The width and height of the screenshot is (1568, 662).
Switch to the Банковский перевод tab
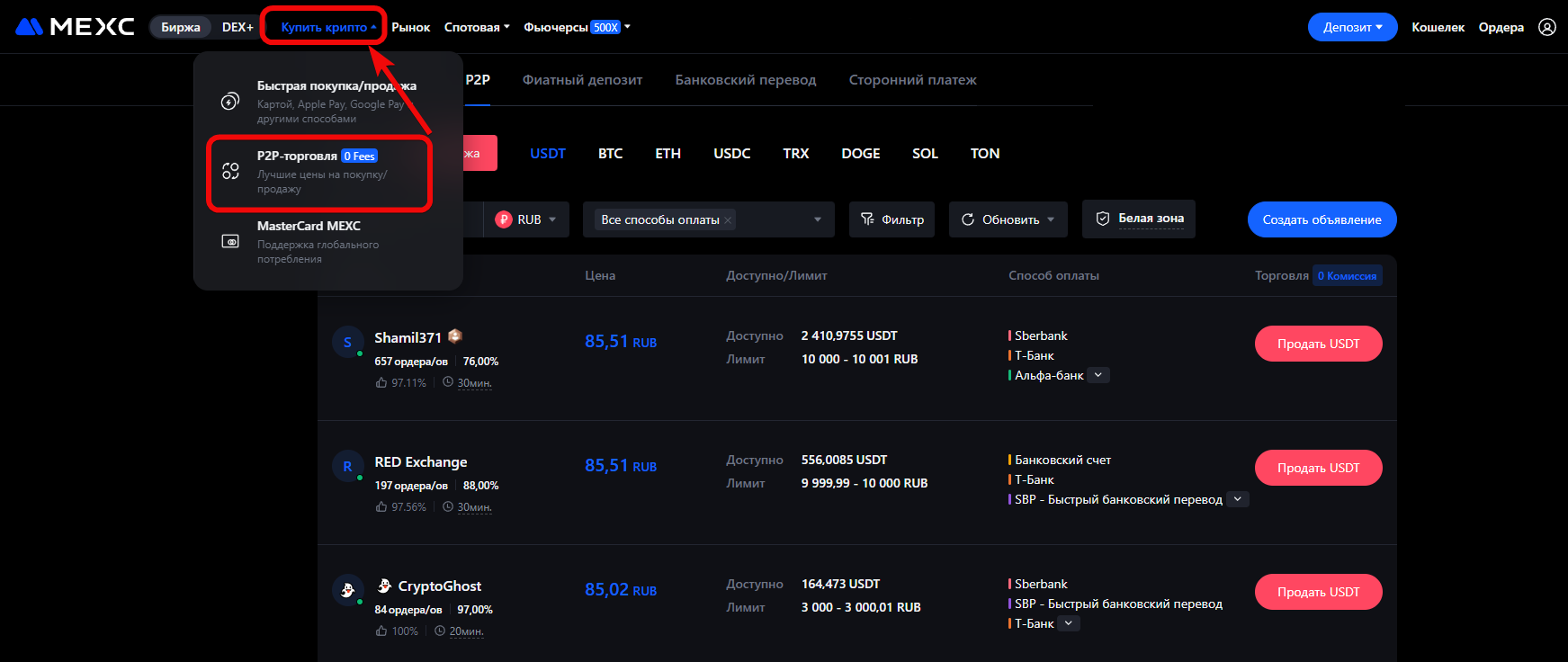745,80
